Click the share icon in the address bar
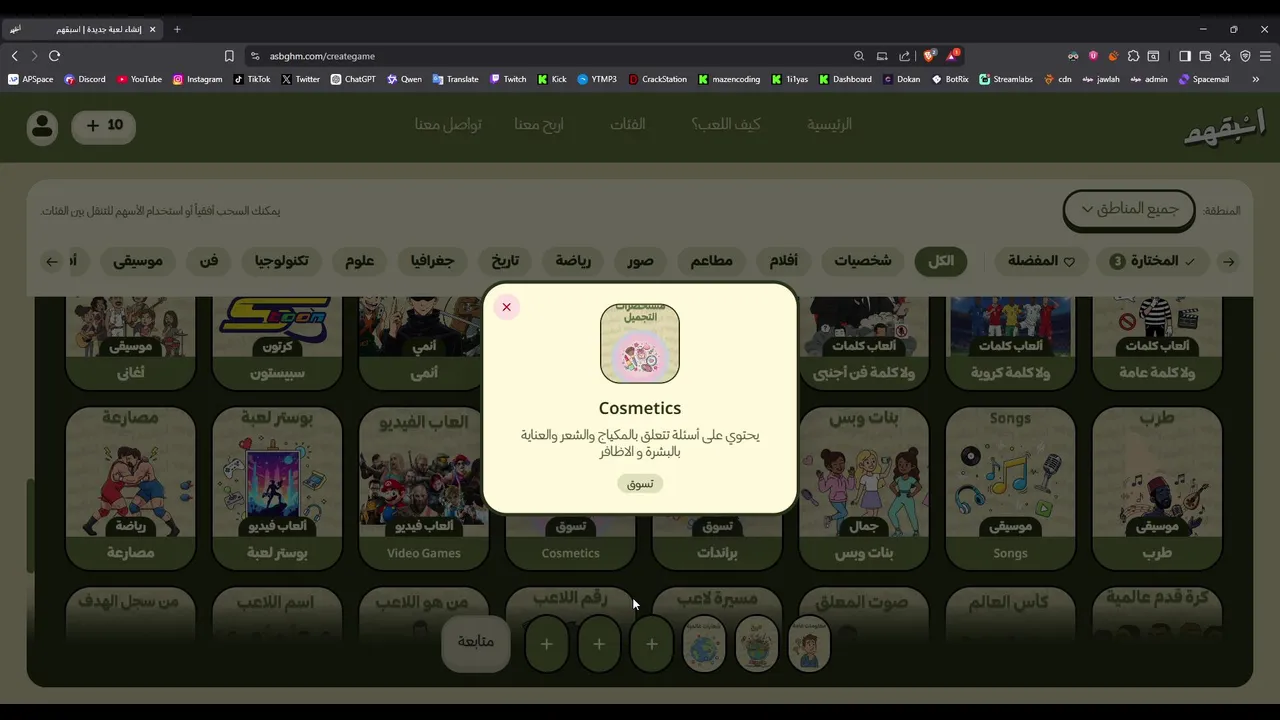1280x720 pixels. [905, 56]
